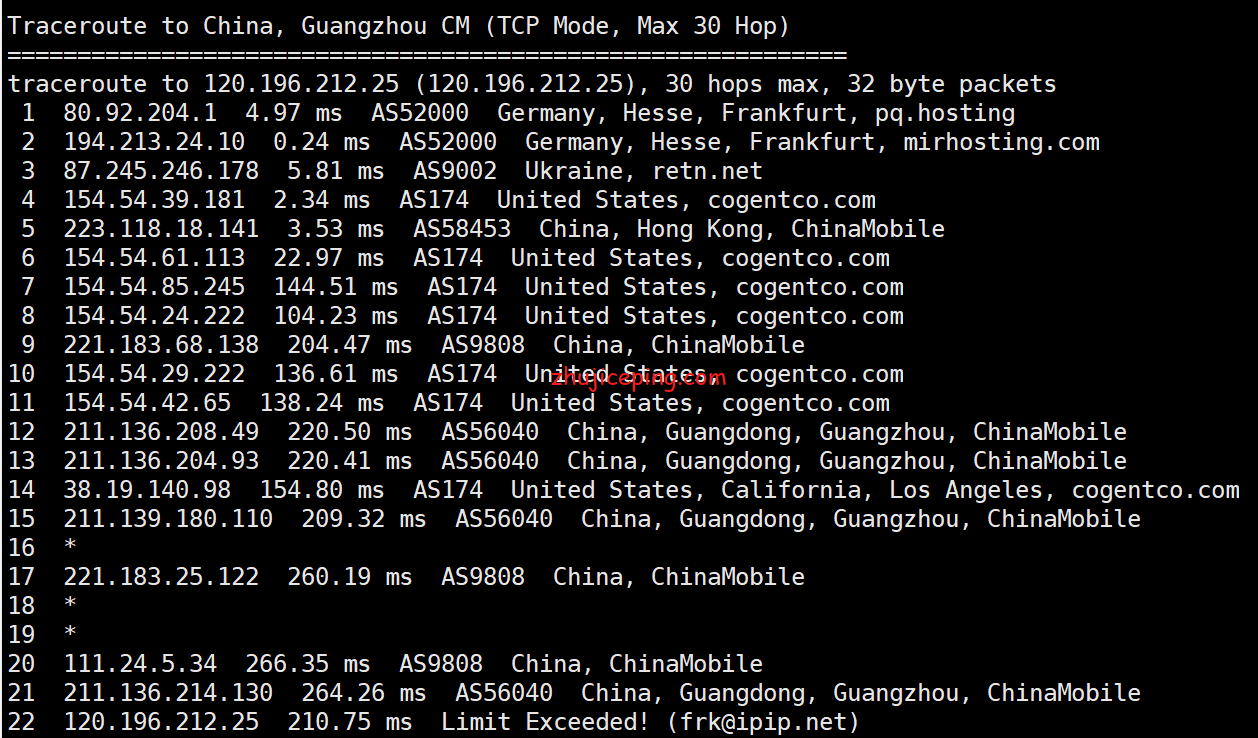
Task: Select the frk@ipip.net address
Action: tap(763, 722)
